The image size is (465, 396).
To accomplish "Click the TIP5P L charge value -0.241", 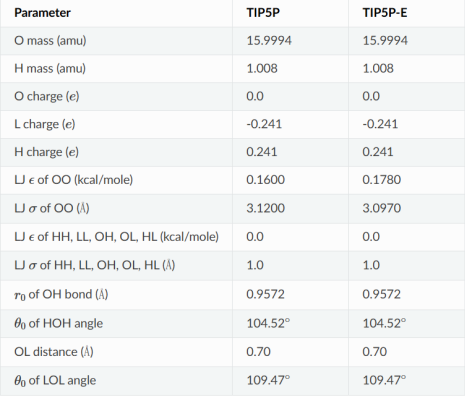I will [x=264, y=124].
